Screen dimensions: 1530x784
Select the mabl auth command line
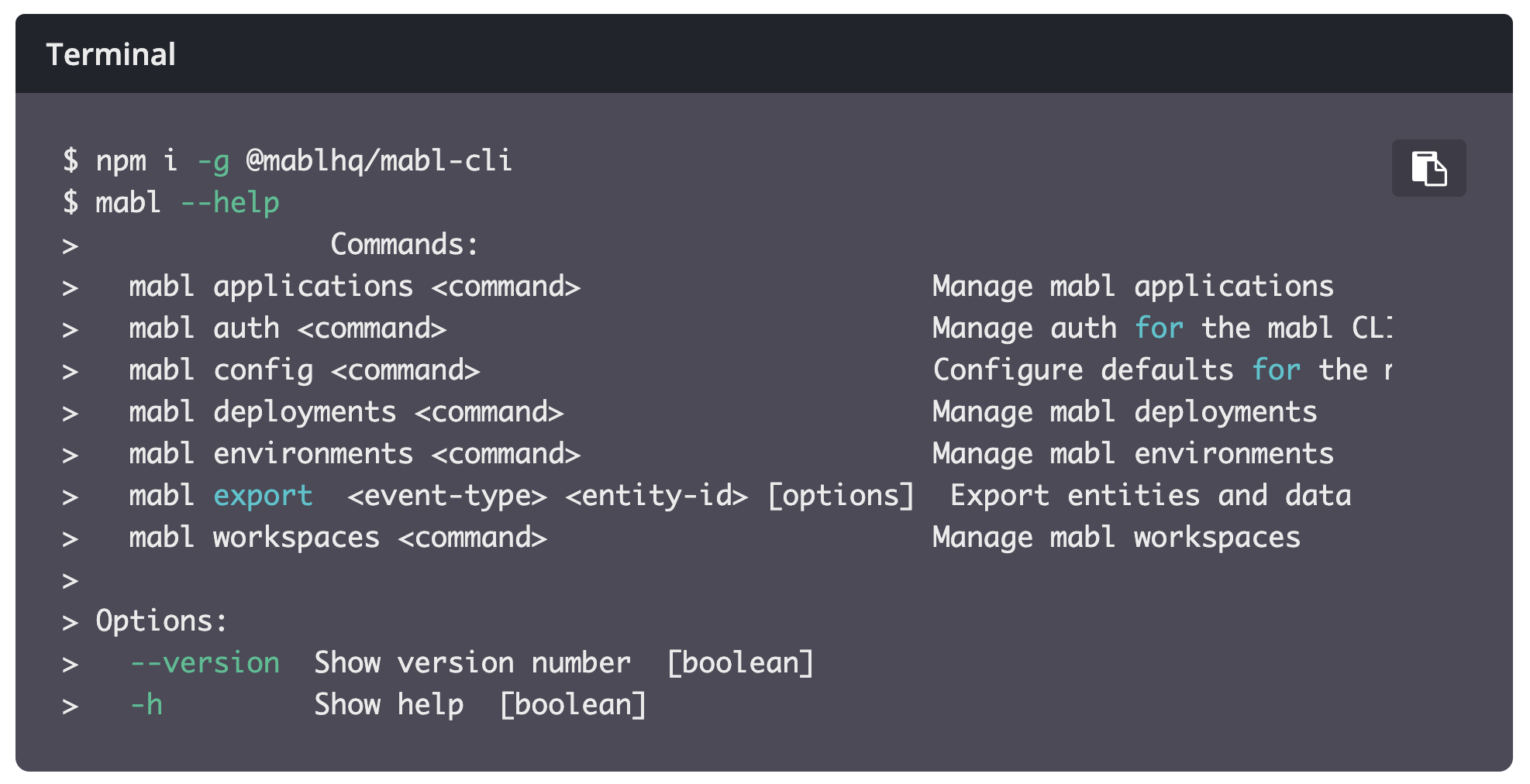[x=288, y=328]
